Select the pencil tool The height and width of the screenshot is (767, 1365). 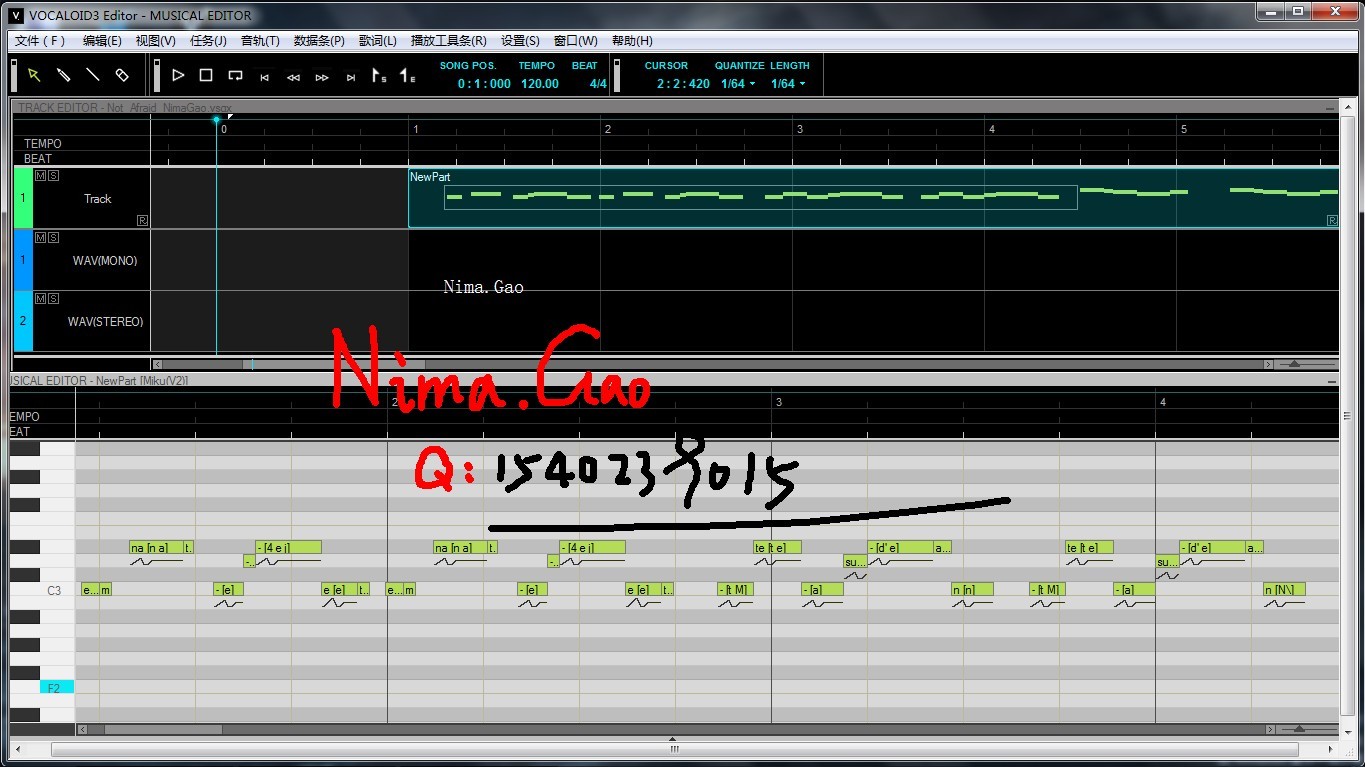tap(63, 75)
